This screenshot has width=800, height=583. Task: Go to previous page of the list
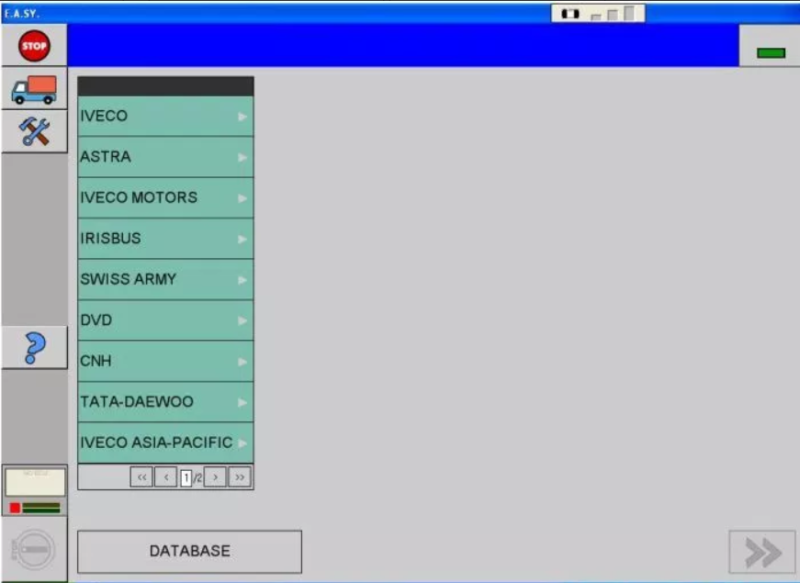click(x=166, y=477)
